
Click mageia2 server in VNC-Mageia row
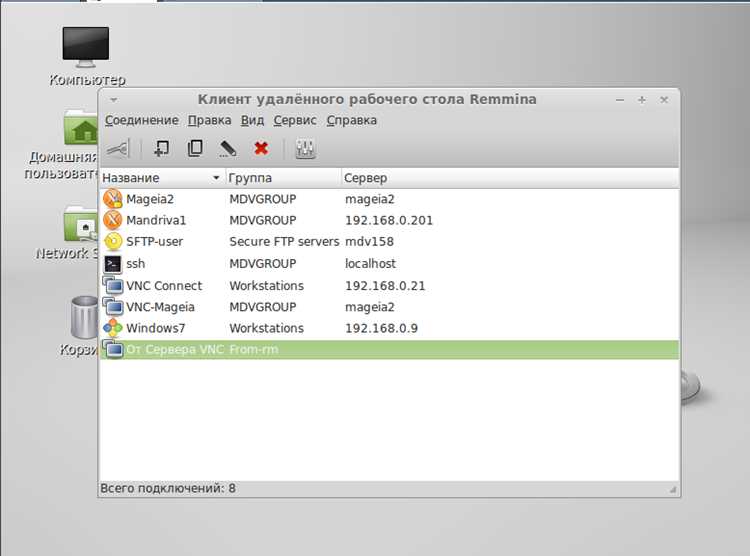(x=370, y=307)
